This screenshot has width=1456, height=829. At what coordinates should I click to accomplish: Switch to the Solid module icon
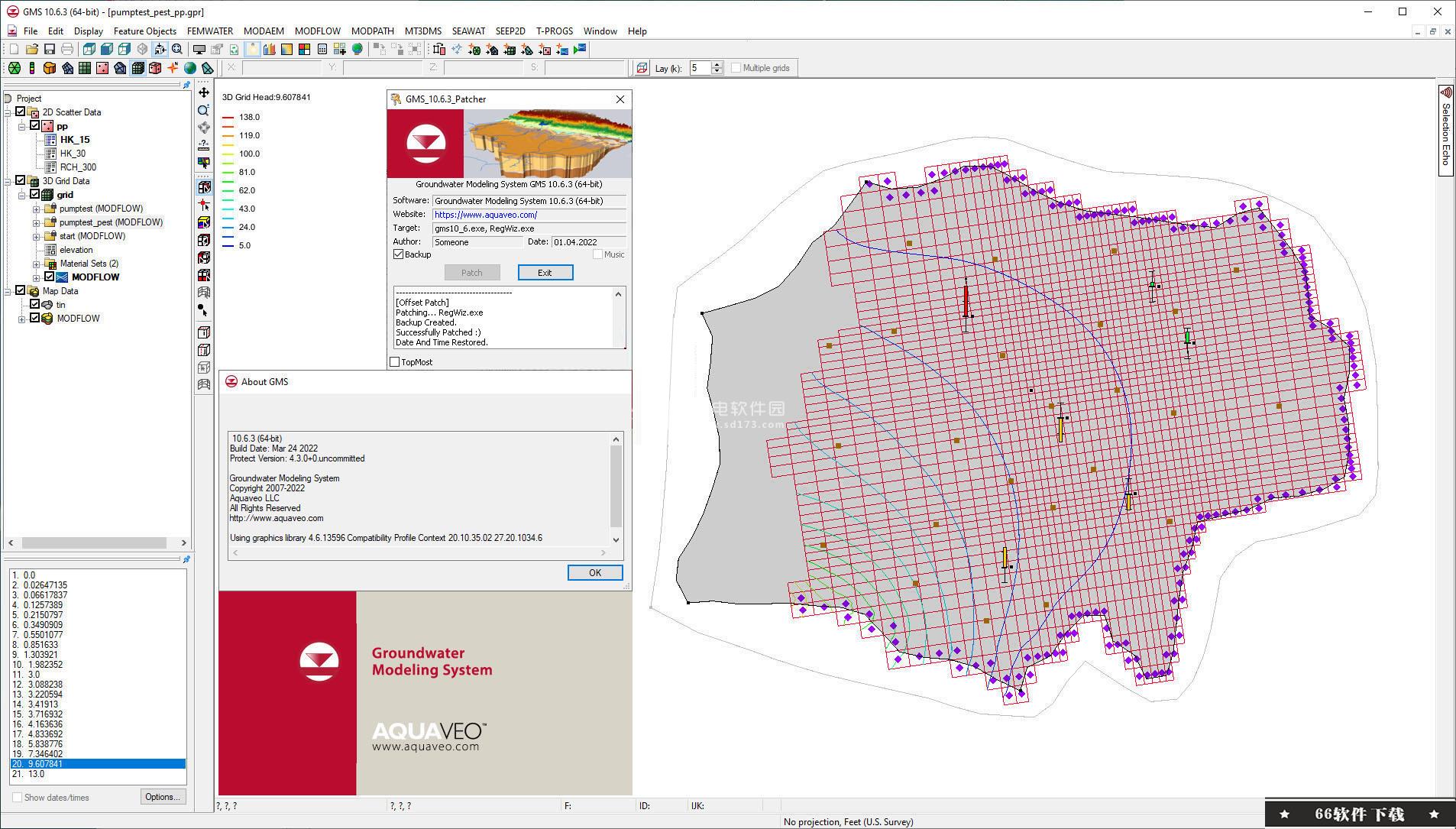50,68
